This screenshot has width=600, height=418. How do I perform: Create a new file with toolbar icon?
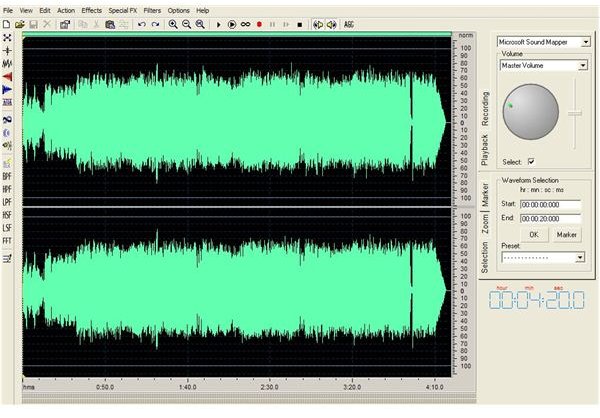click(7, 24)
